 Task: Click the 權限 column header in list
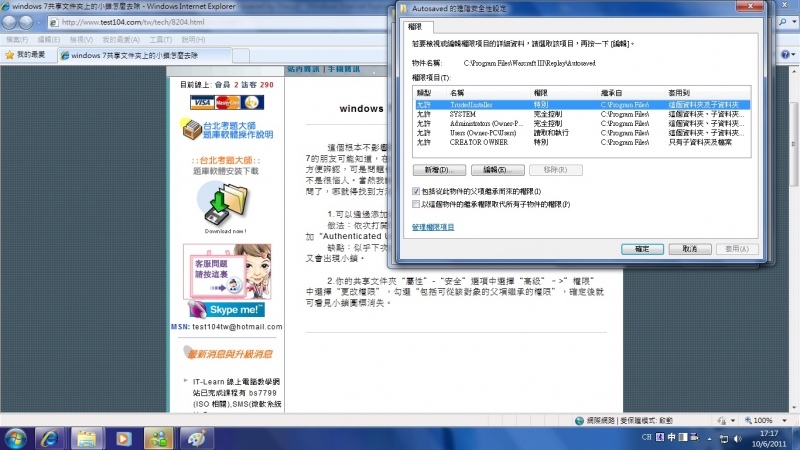click(x=564, y=93)
